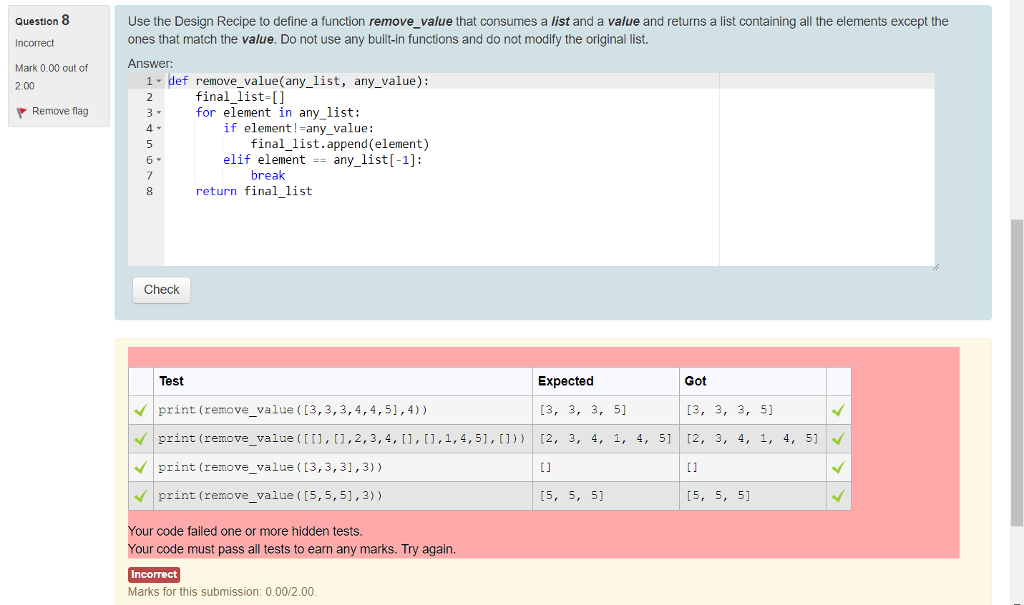This screenshot has width=1024, height=605.
Task: Click test cell 'print(remove_value([5,5,5],3))'
Action: point(270,496)
